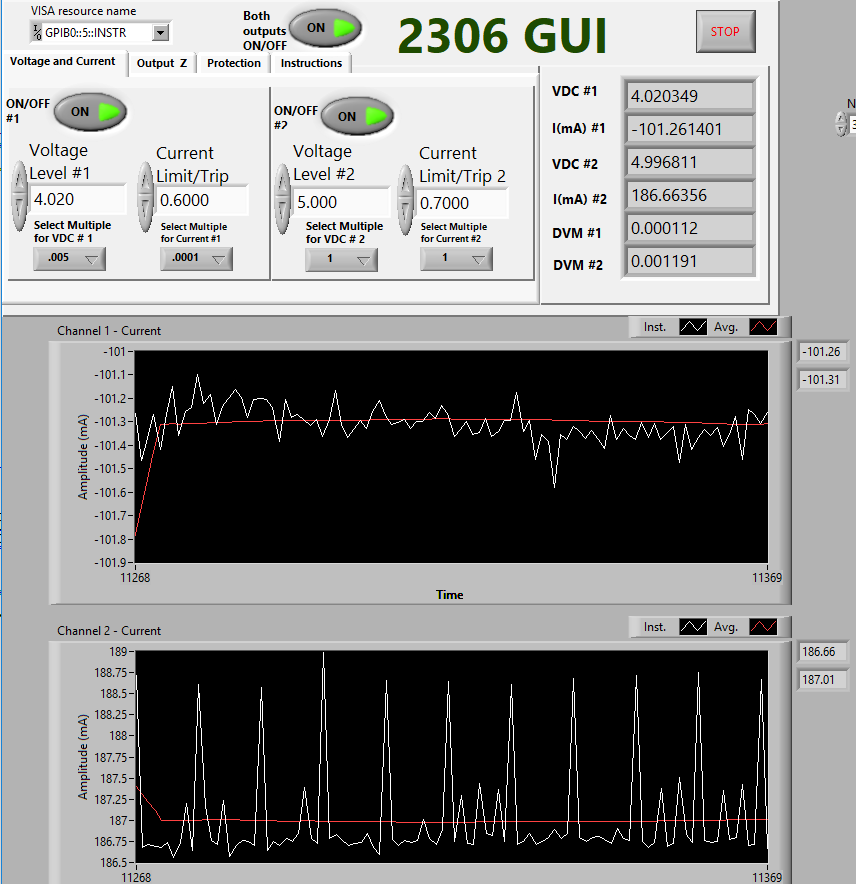Click Channel 2 Avg. red plot legend icon

[x=763, y=627]
